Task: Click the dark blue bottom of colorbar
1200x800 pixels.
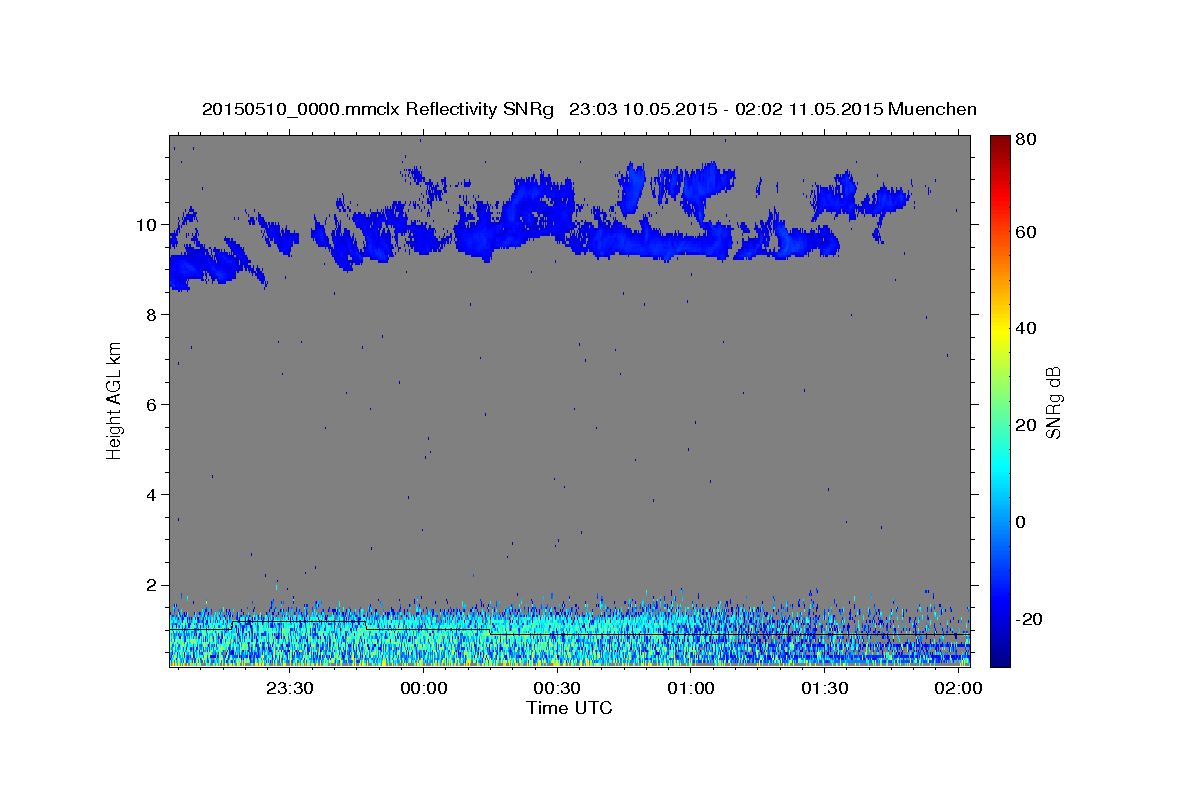Action: pyautogui.click(x=999, y=655)
